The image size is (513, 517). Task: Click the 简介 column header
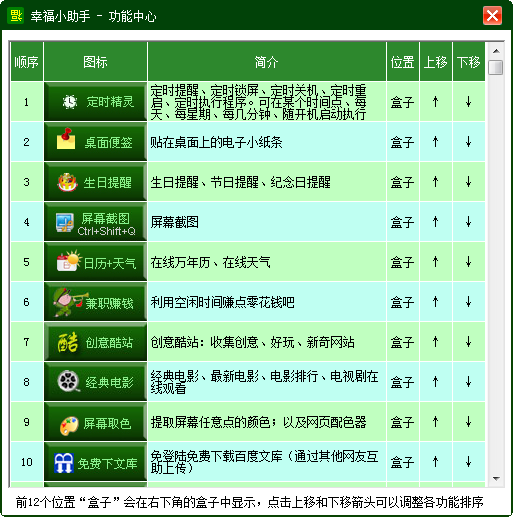[x=267, y=62]
